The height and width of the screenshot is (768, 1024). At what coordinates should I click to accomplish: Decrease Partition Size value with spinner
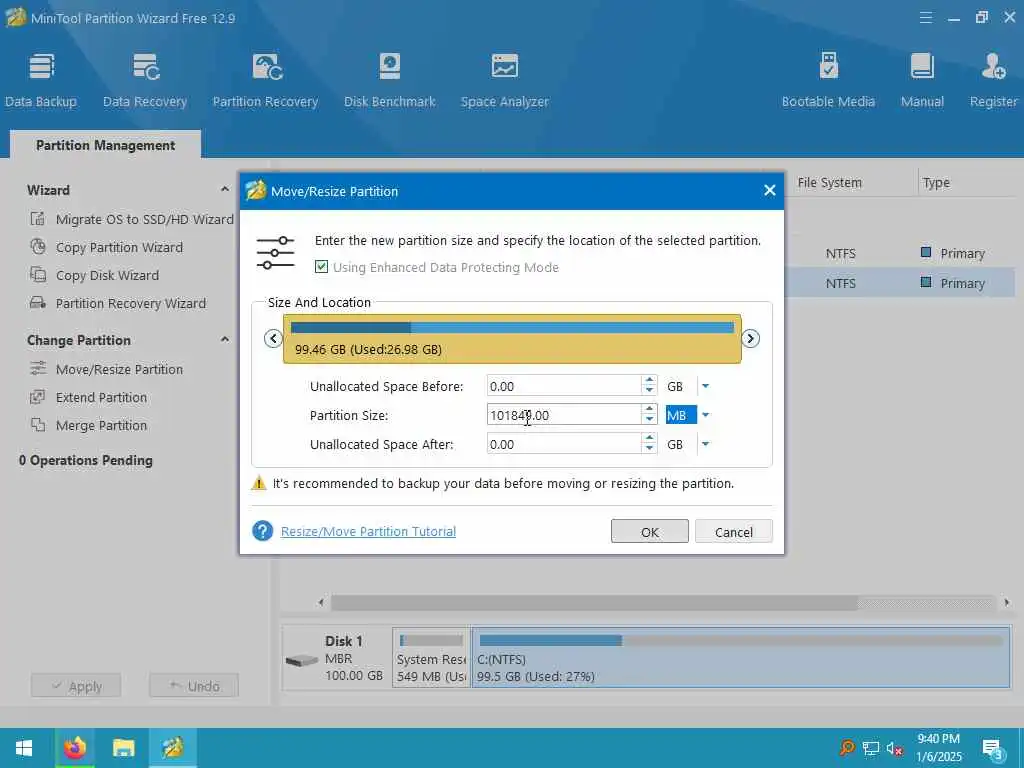click(649, 420)
